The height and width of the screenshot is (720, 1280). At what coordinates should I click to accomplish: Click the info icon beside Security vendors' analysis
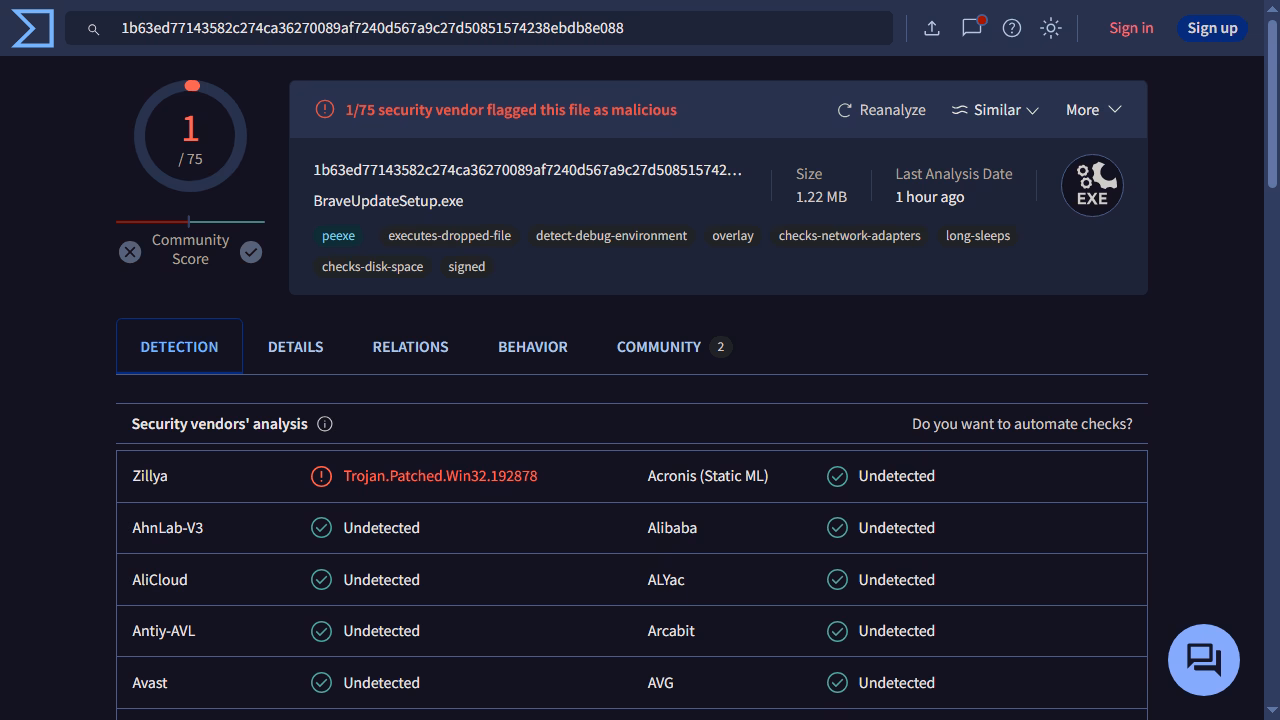pos(325,424)
